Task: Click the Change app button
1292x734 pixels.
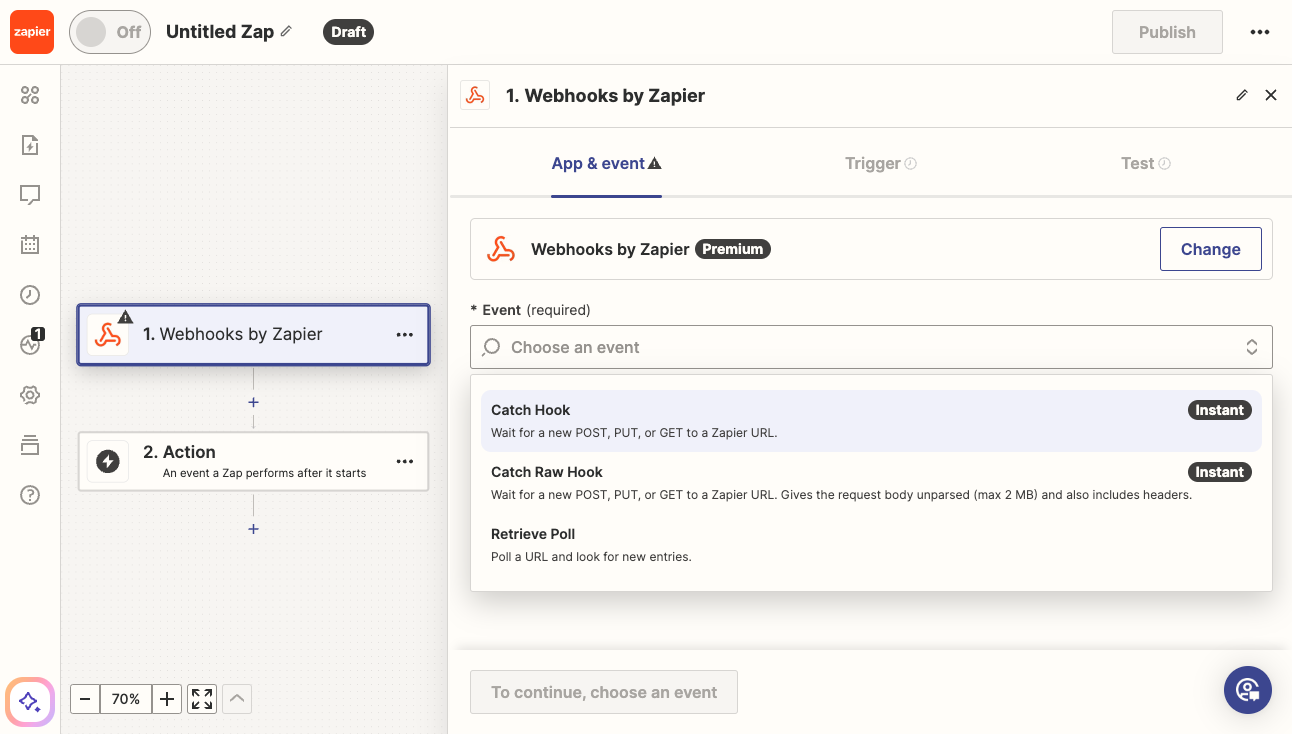Action: click(x=1210, y=249)
